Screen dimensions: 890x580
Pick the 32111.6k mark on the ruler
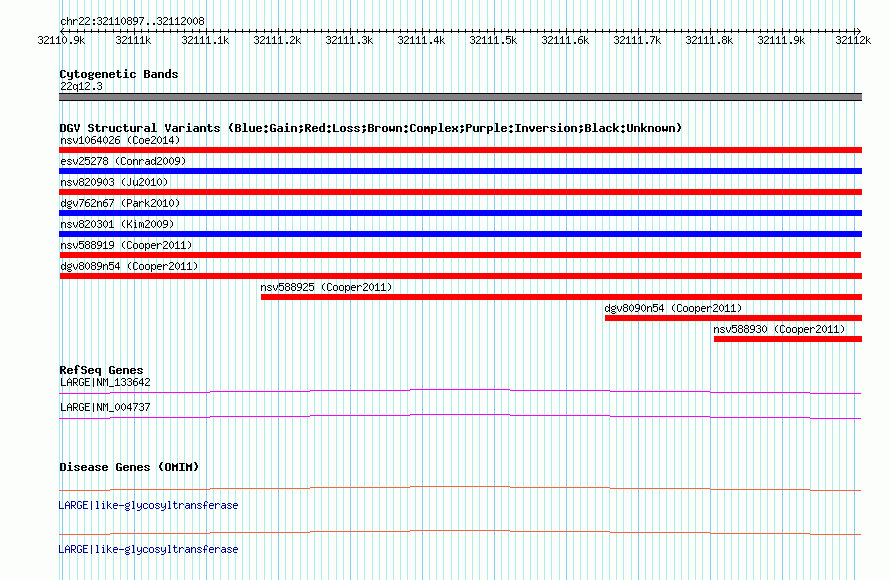pyautogui.click(x=565, y=40)
